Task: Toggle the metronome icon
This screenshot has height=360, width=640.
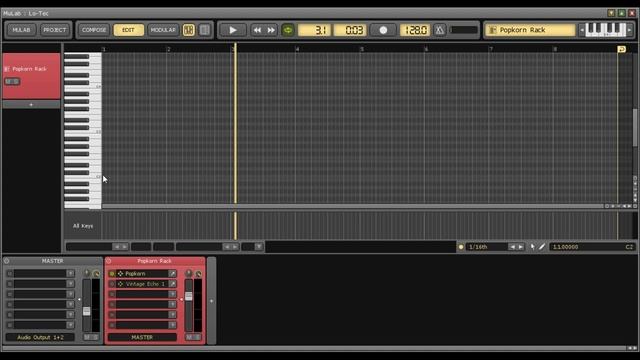Action: (x=440, y=30)
